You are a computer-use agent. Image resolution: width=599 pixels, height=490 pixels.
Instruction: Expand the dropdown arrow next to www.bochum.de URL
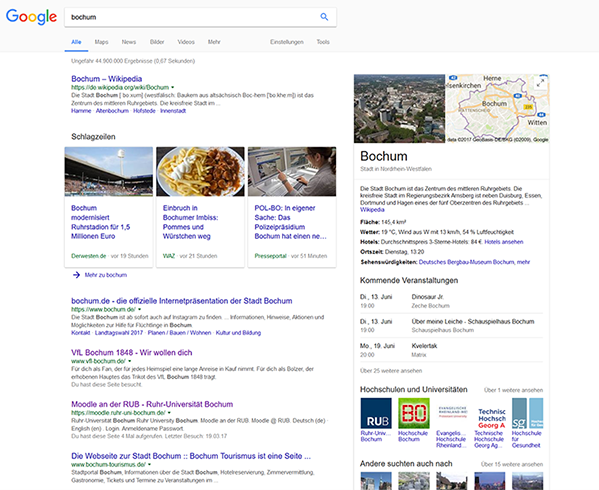(139, 309)
